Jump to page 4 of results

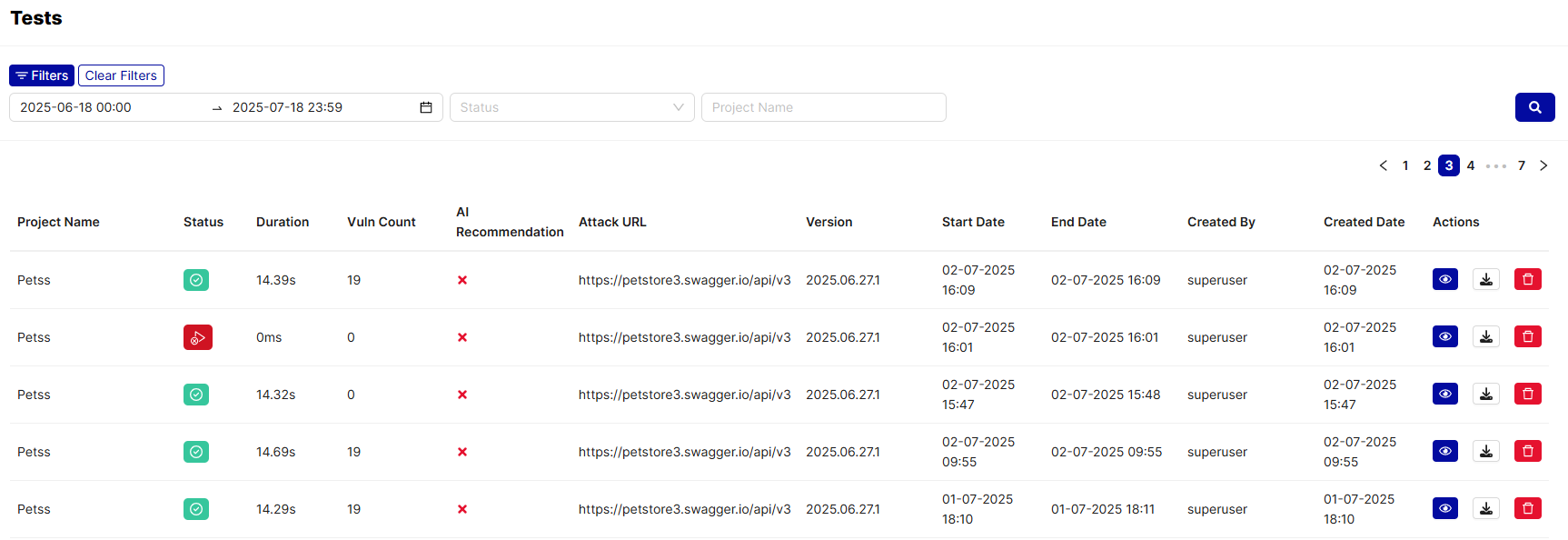[1470, 165]
